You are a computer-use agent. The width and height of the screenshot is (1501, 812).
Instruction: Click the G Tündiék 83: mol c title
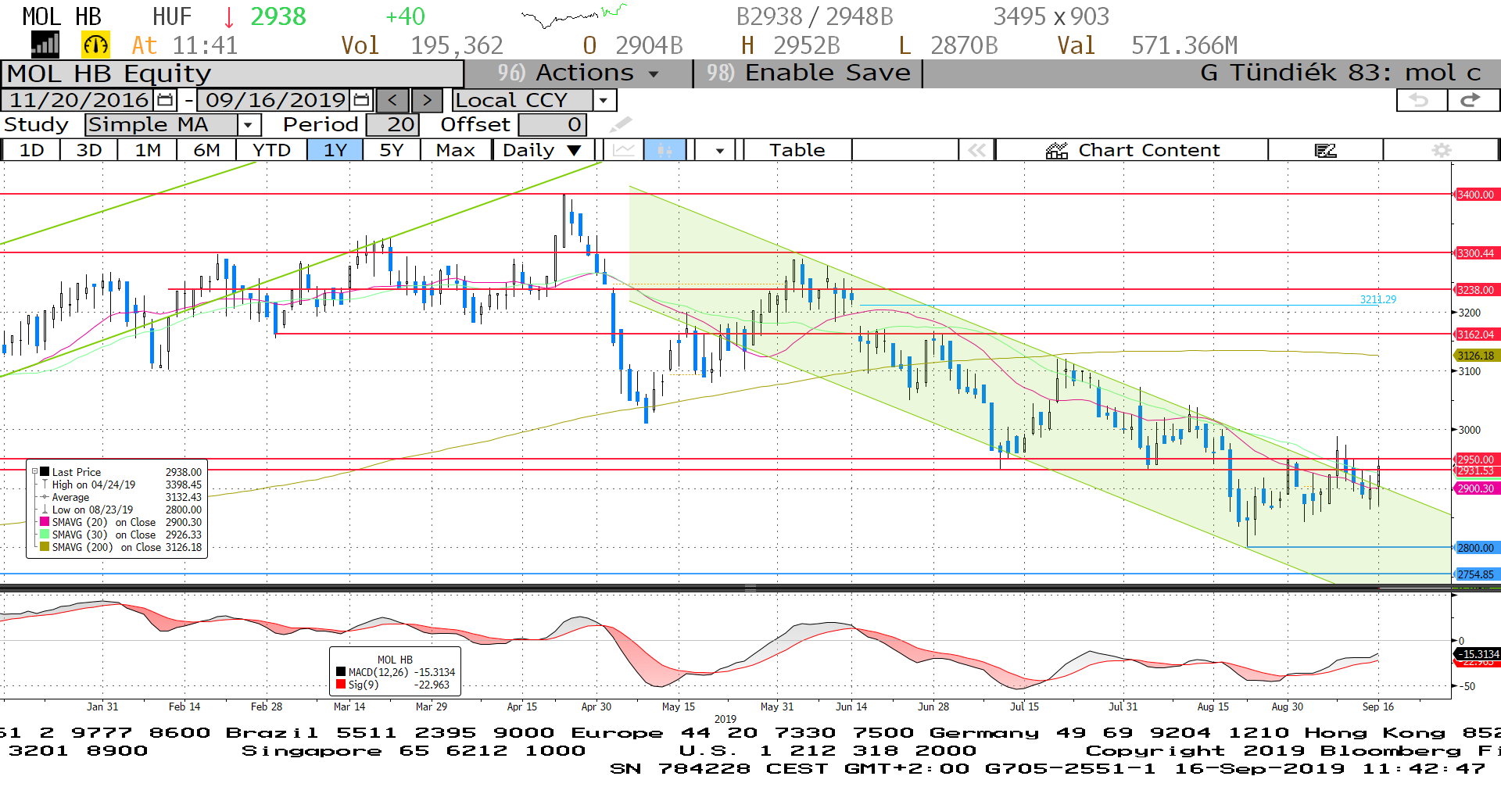tap(1340, 73)
